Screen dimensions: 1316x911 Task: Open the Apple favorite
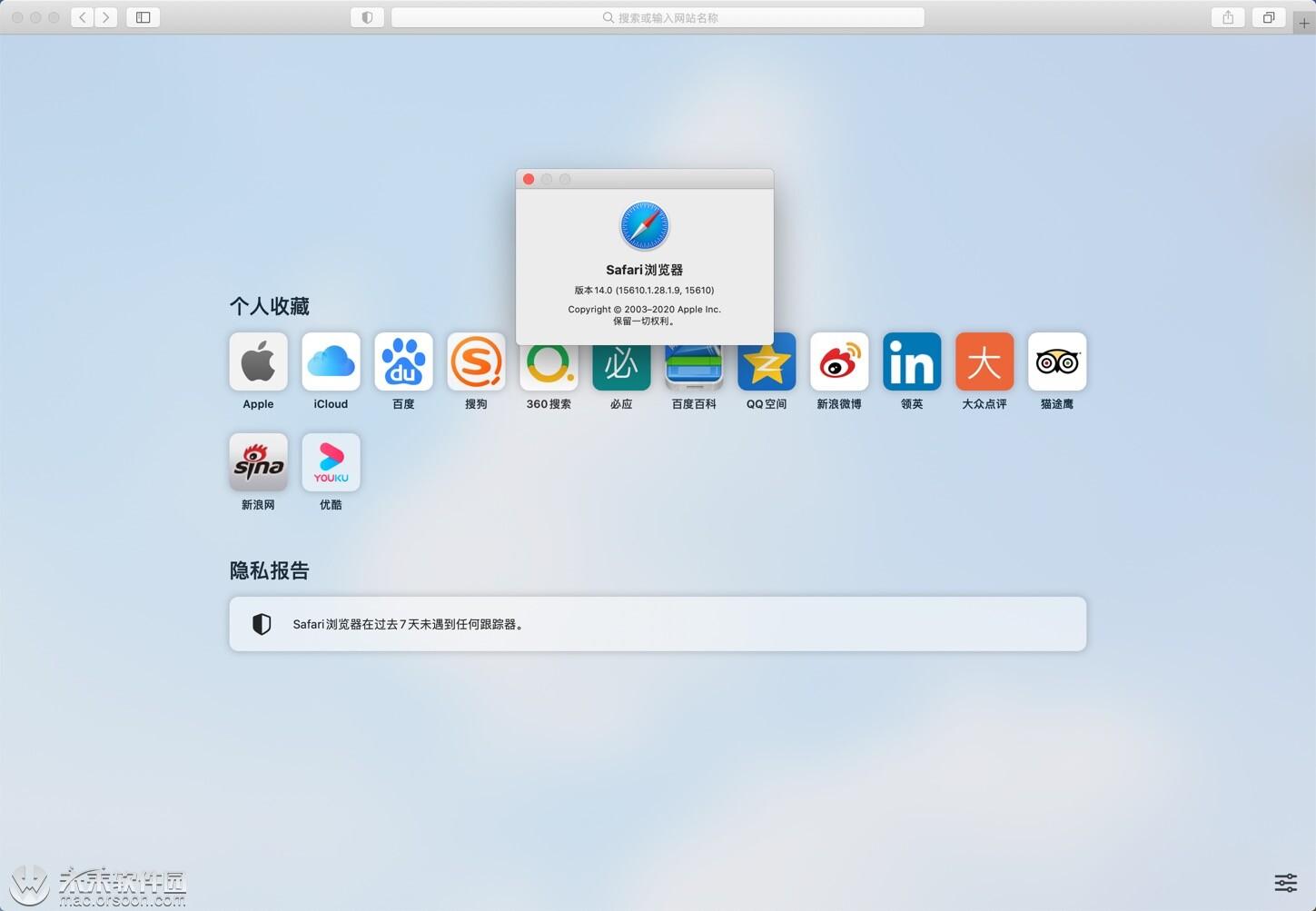[x=257, y=361]
